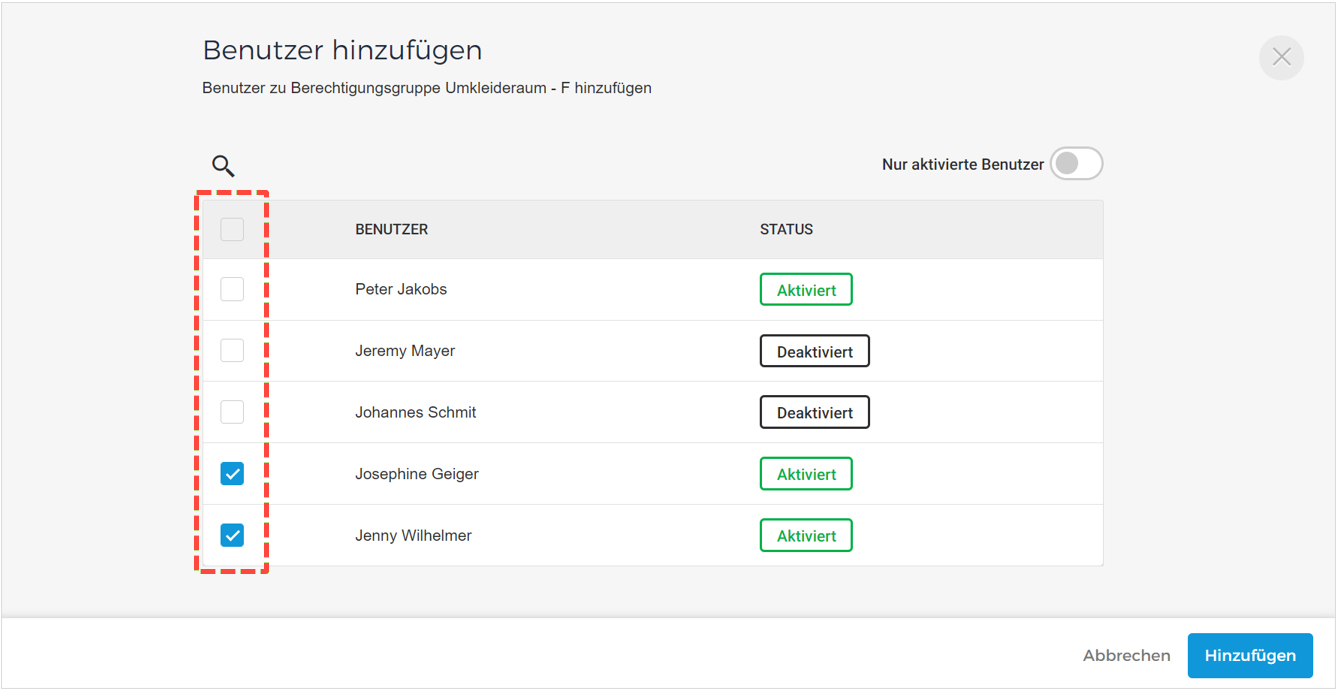The image size is (1337, 690).
Task: Check the box for Peter Jakobs
Action: 232,290
